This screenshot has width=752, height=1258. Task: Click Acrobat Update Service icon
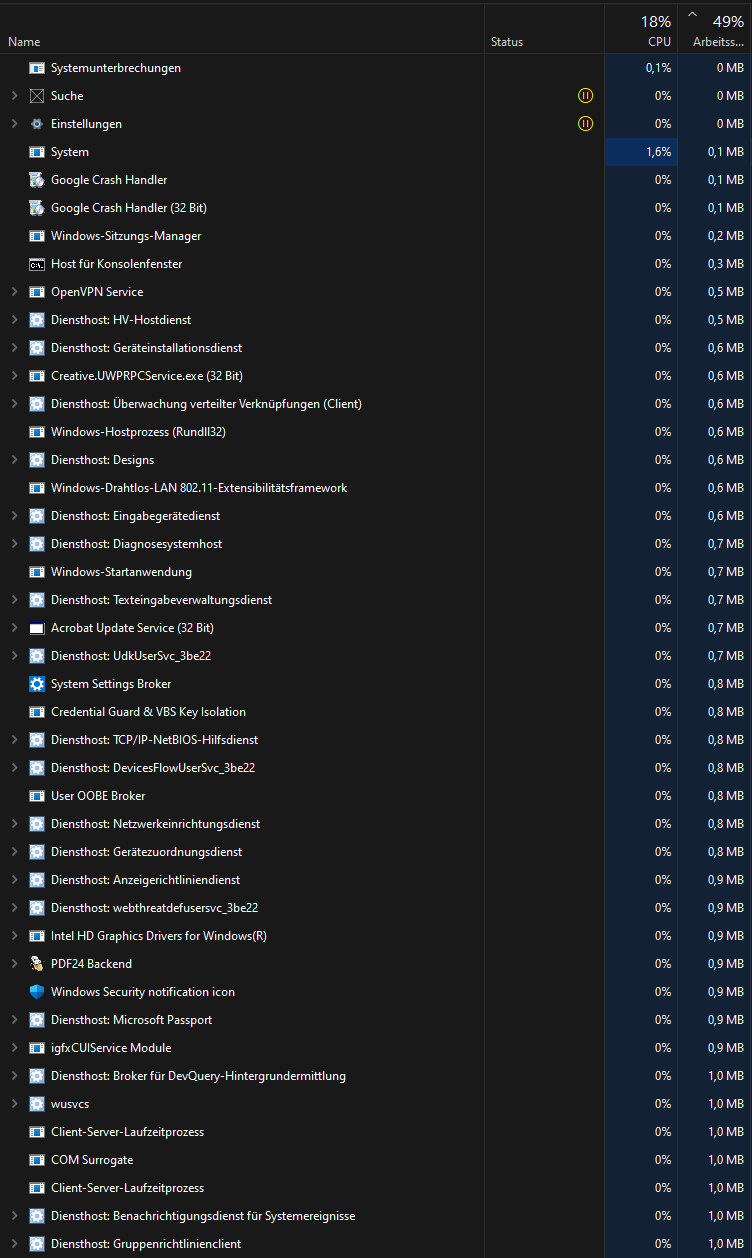(37, 628)
